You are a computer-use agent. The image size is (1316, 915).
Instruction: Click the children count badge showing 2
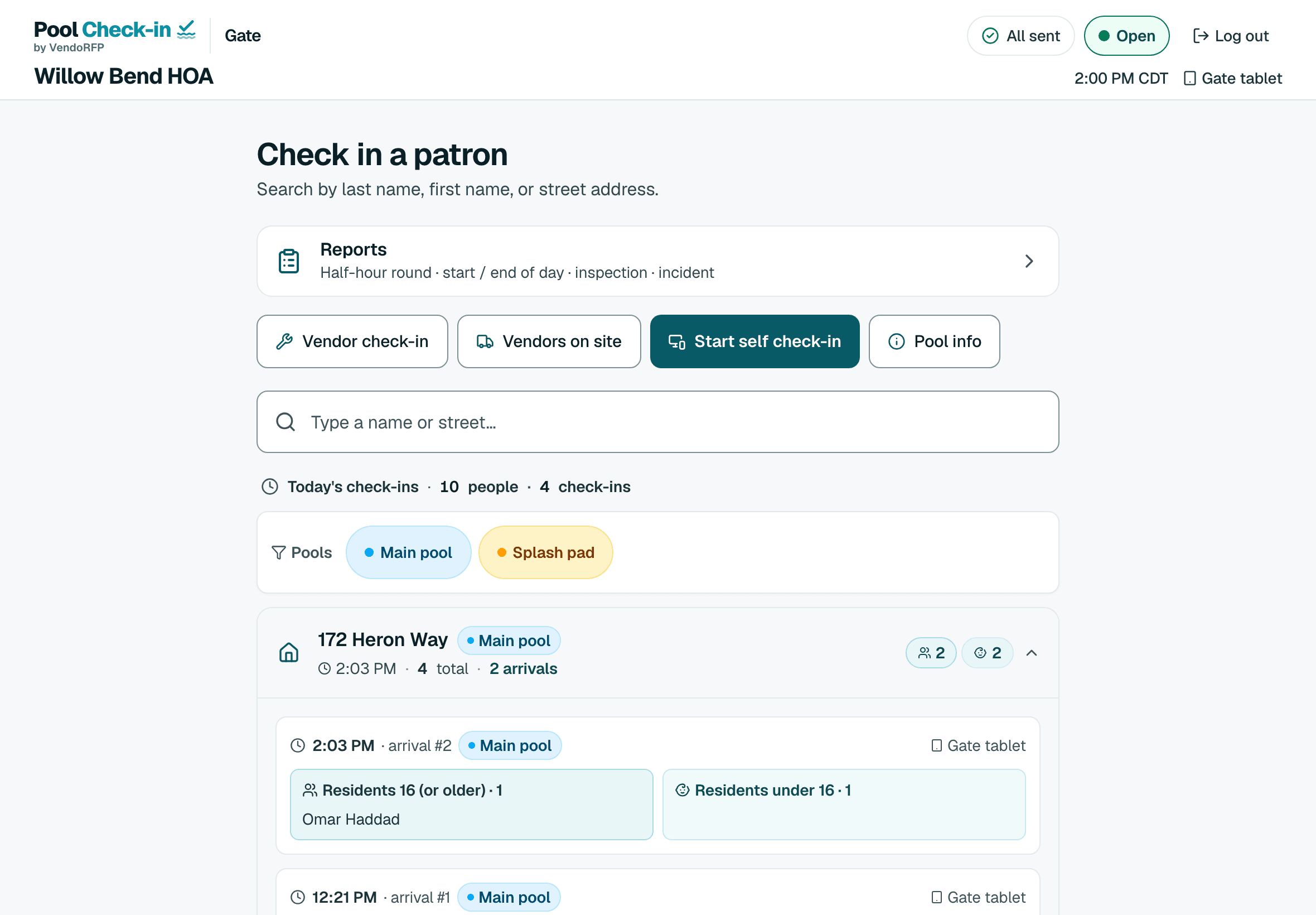click(987, 653)
